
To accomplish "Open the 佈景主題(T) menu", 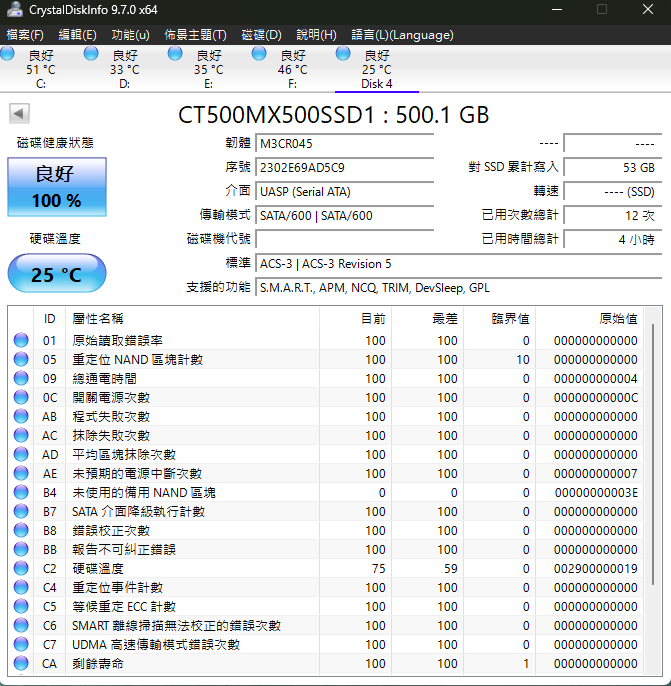I will click(x=196, y=35).
